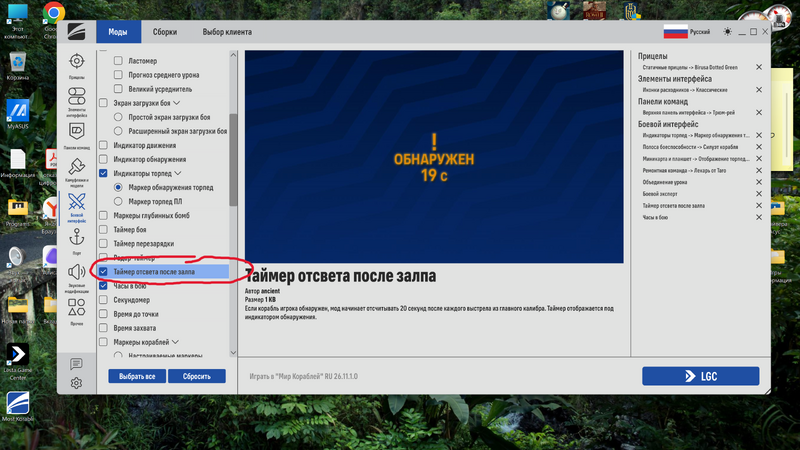Switch to the Сборки tab
Screen dimensions: 800x450
tap(165, 32)
